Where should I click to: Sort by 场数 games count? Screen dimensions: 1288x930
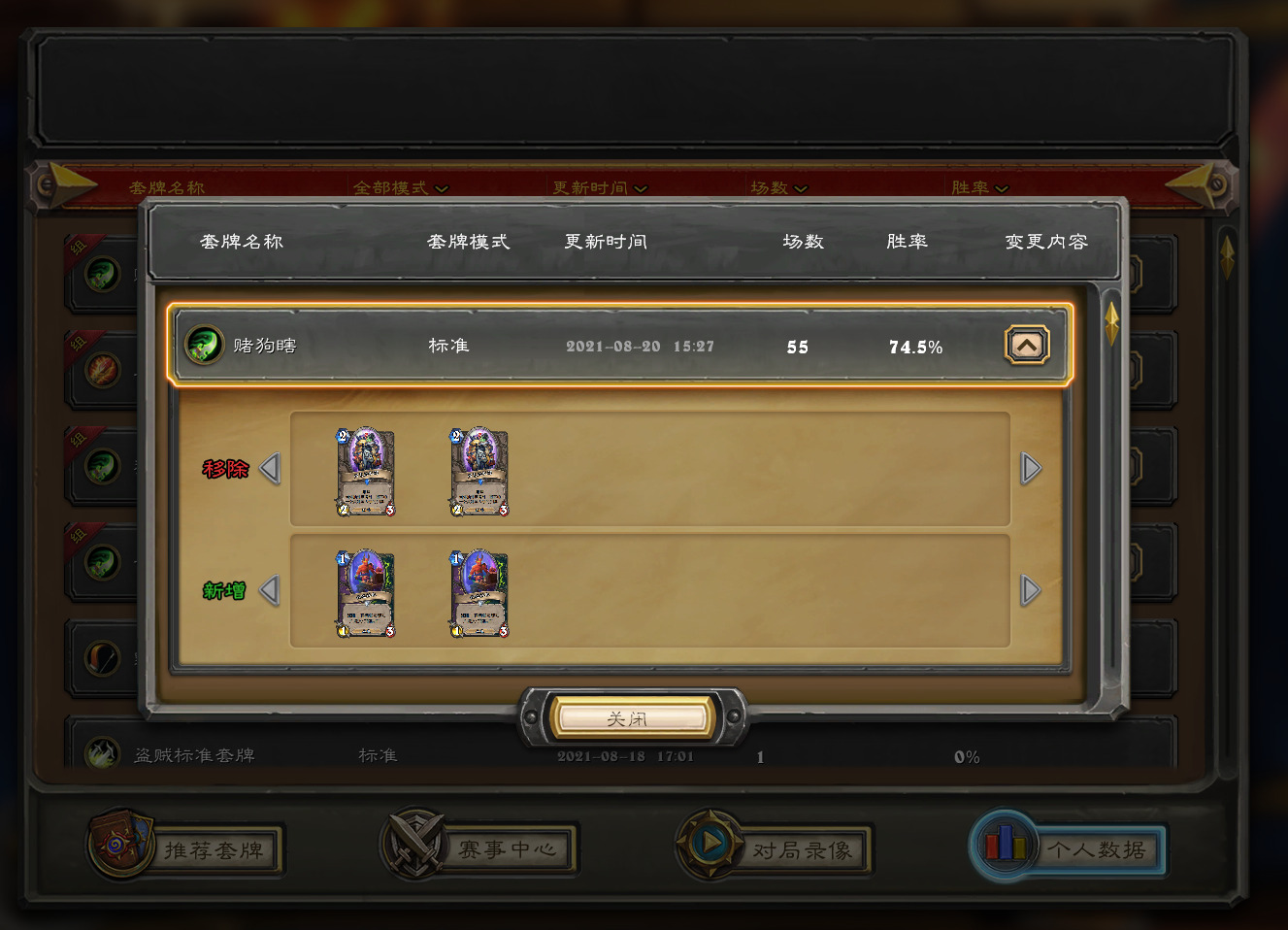coord(779,187)
